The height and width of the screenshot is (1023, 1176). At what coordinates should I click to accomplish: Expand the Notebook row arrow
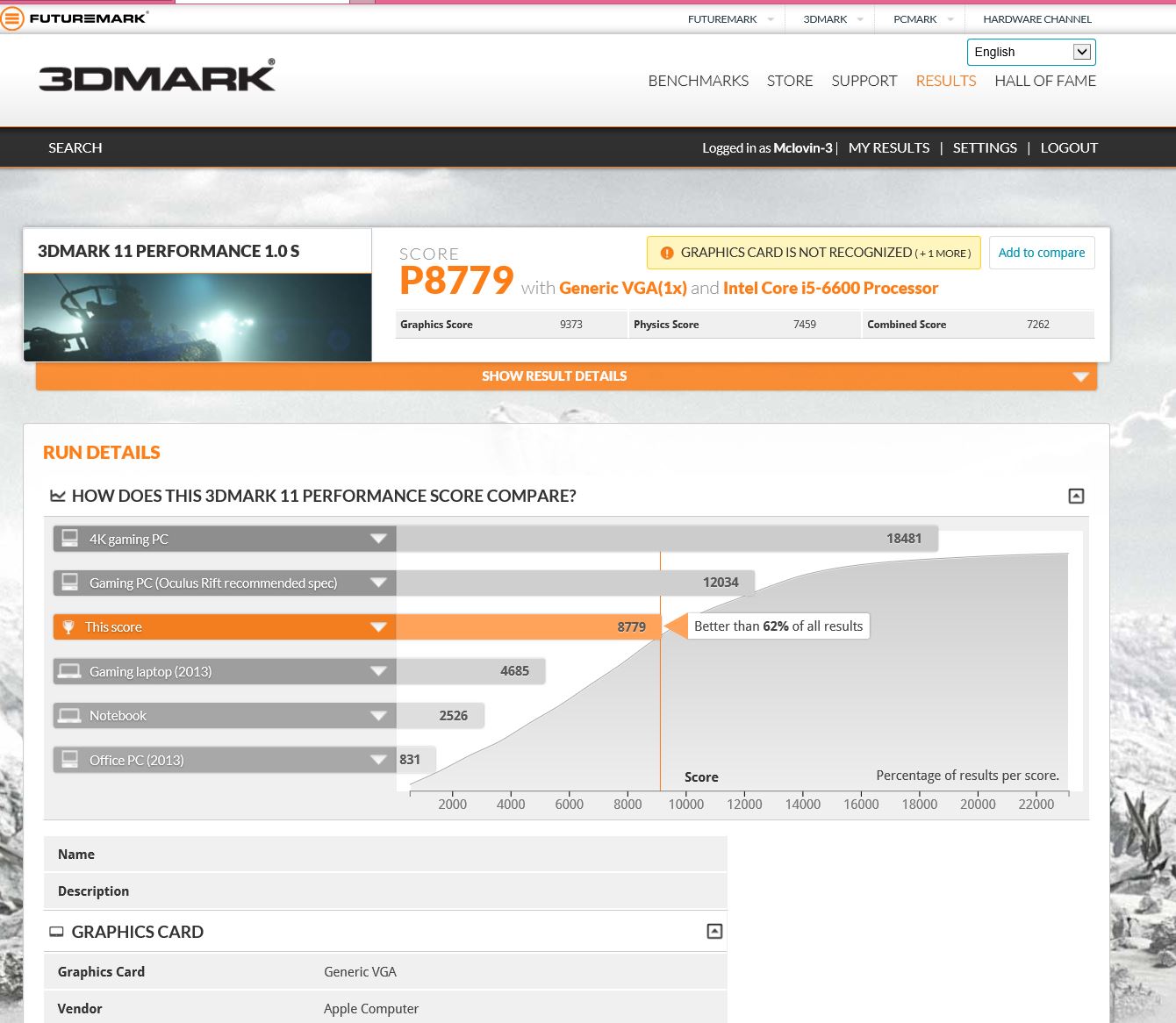tap(378, 715)
